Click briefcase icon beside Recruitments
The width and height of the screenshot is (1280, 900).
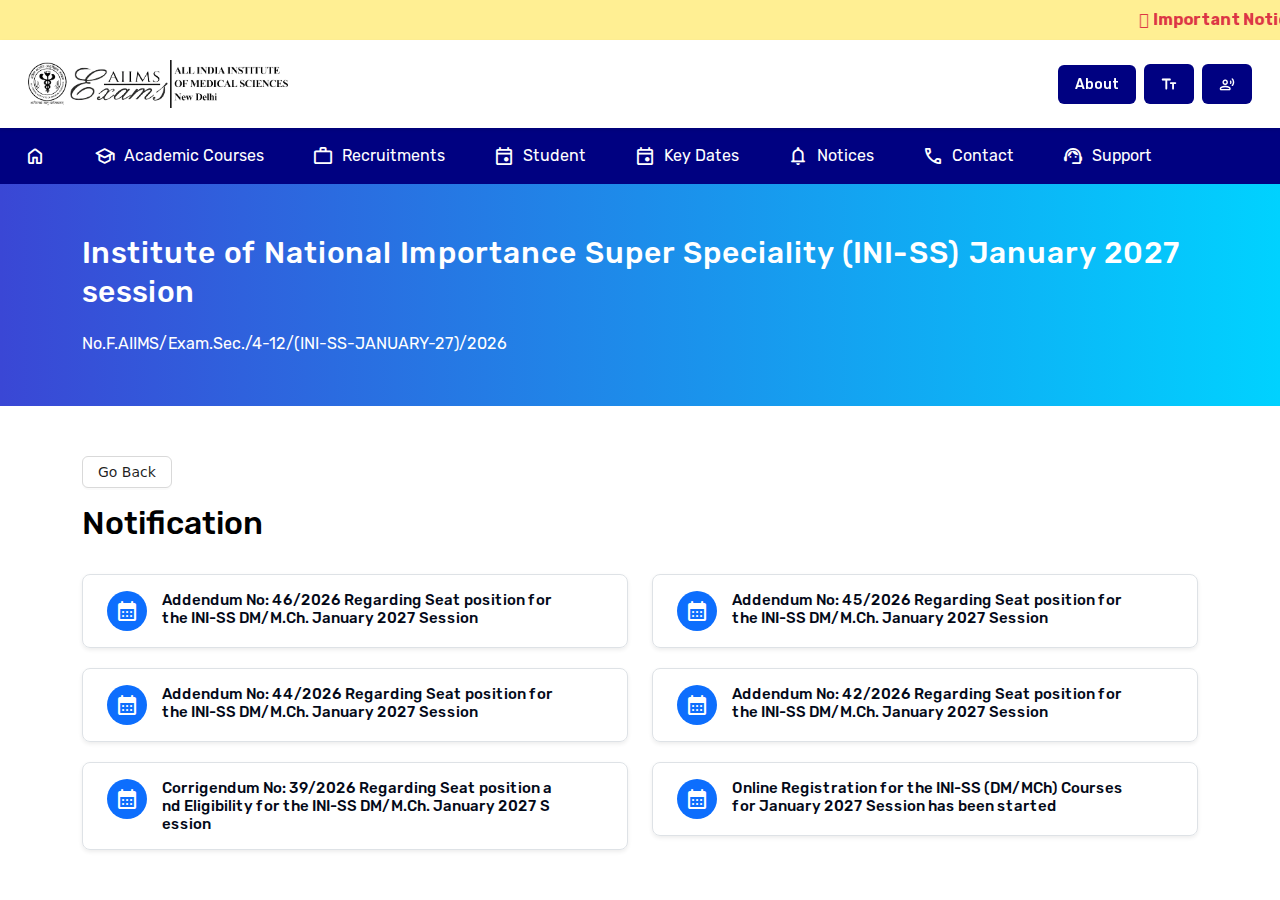pos(323,156)
